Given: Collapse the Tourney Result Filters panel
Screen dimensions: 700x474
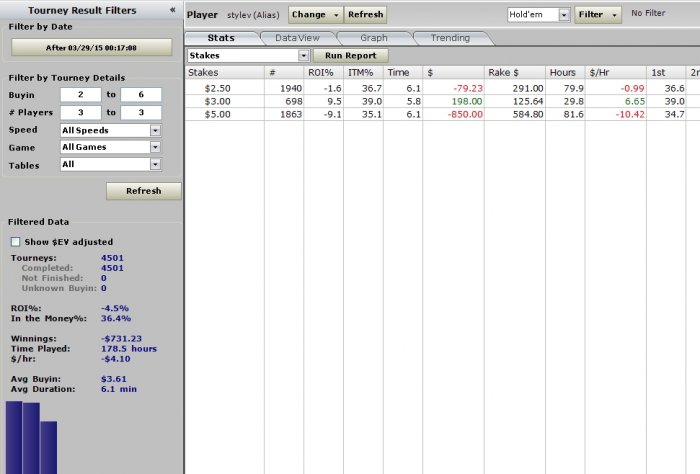Looking at the screenshot, I should (172, 8).
